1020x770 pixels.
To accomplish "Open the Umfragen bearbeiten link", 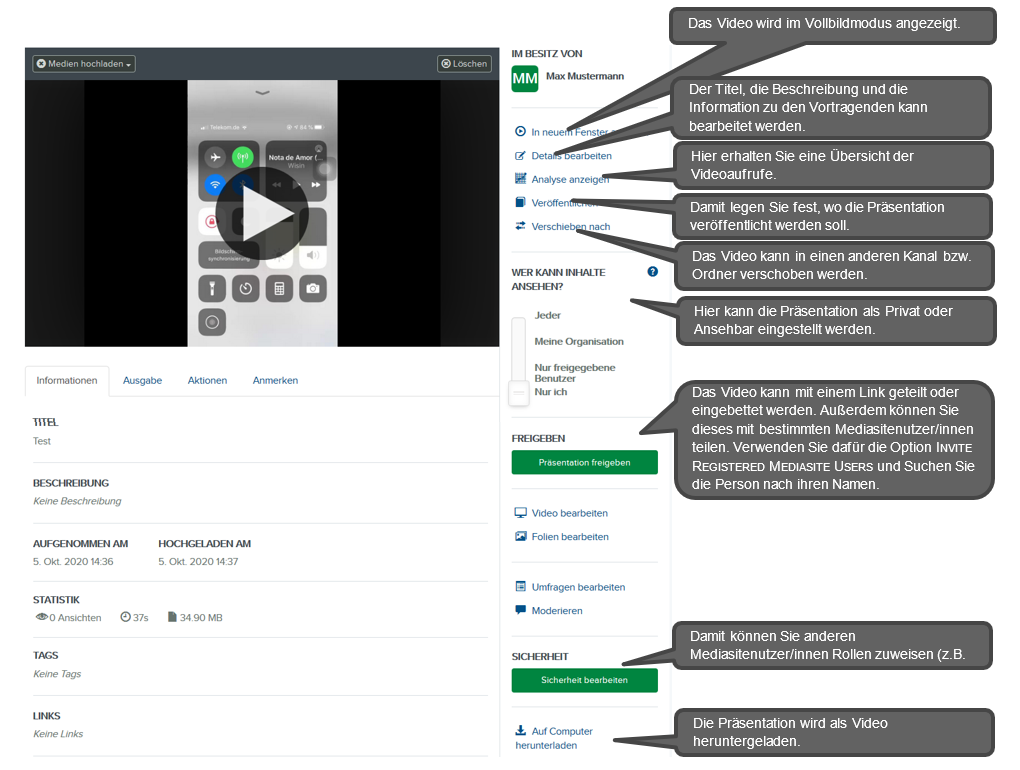I will [578, 587].
